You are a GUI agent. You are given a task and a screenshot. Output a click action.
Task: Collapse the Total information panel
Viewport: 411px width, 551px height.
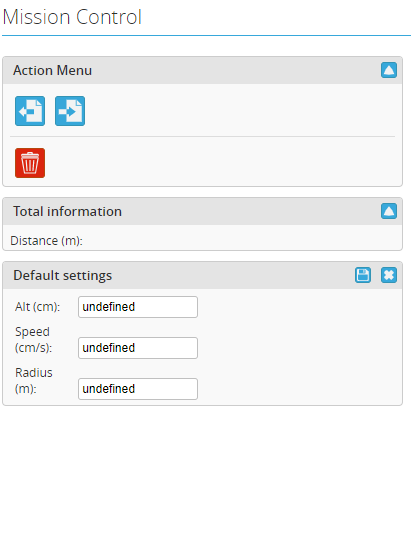tap(389, 211)
